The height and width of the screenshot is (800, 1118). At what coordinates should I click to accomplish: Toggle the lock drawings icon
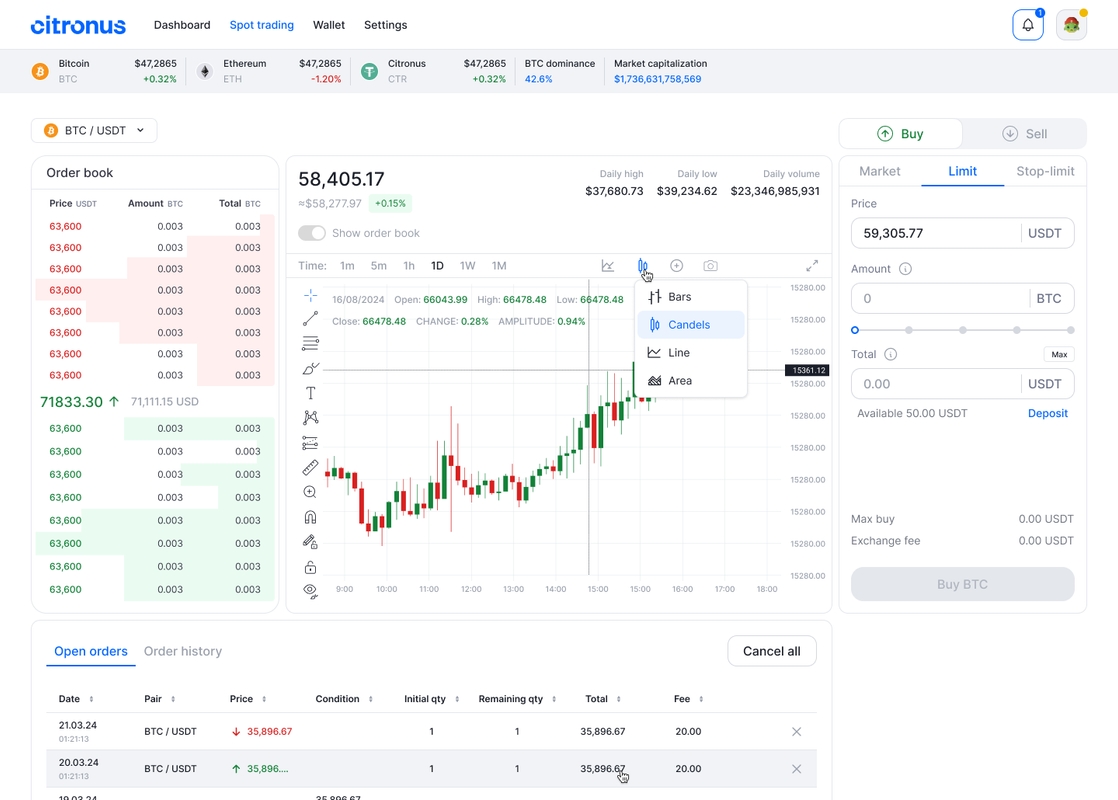pos(310,567)
